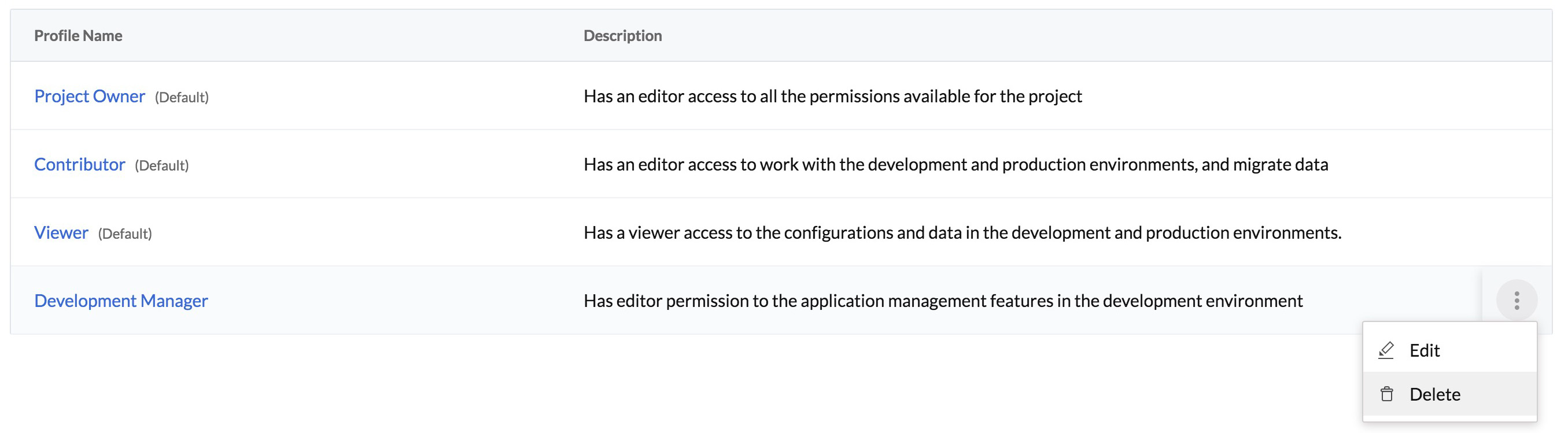This screenshot has height=433, width=1568.
Task: Open the Project Owner profile
Action: pyautogui.click(x=90, y=96)
